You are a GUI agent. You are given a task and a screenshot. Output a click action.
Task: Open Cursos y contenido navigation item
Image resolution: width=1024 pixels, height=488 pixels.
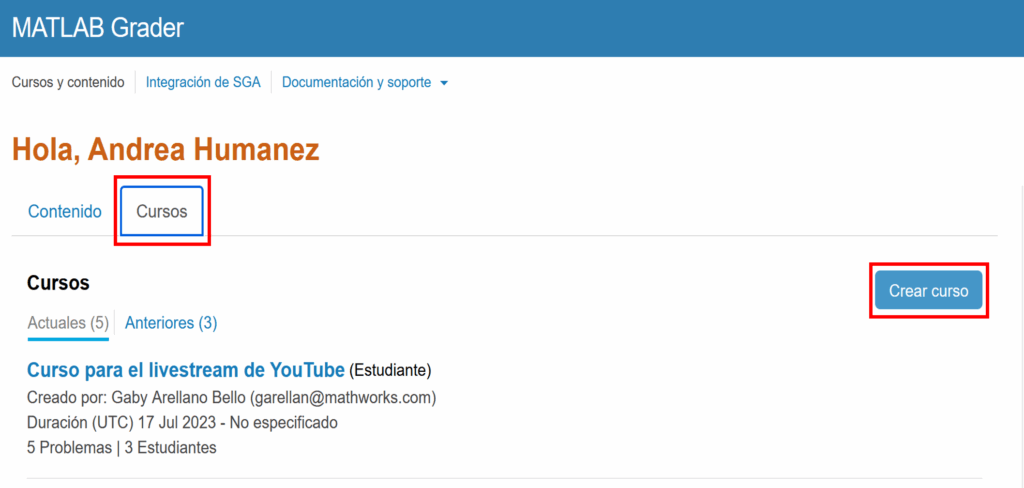[68, 82]
